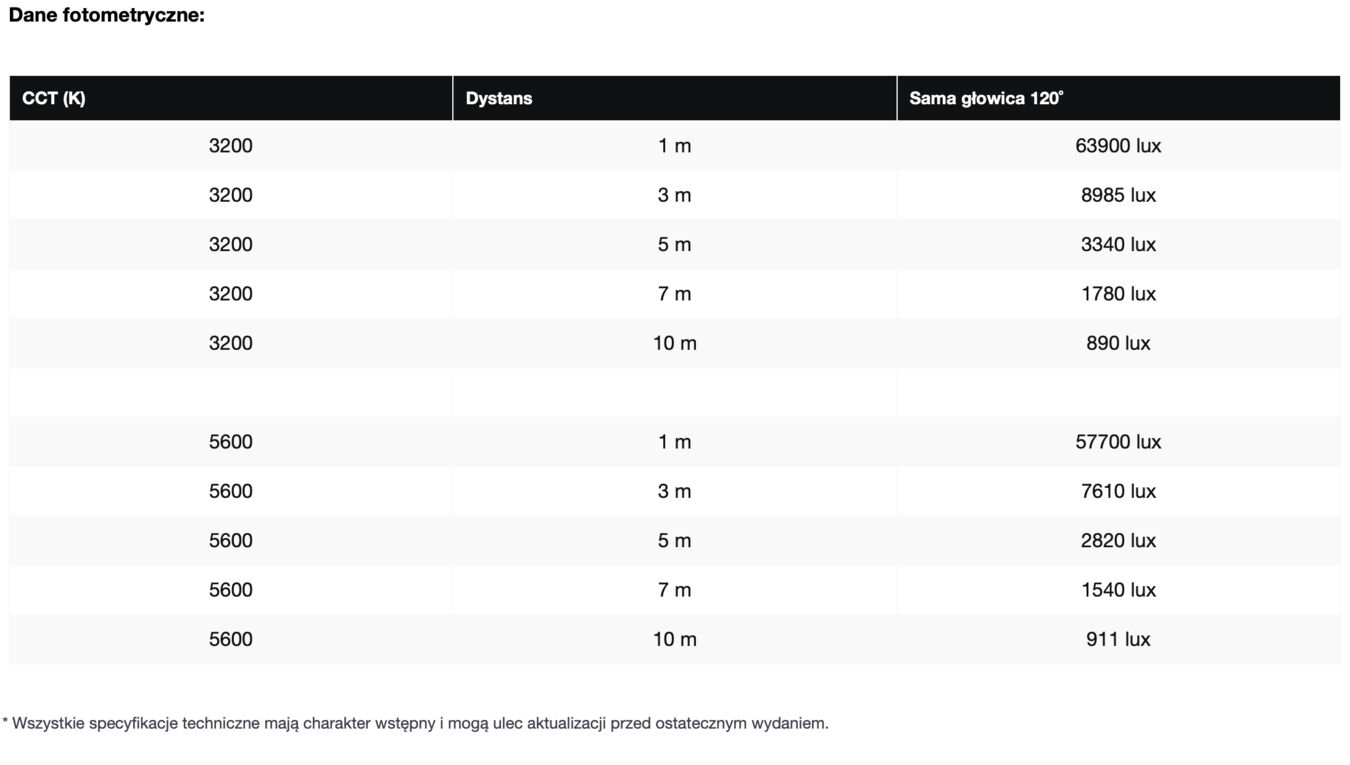Click the 5 m cell in the 2820 lux row
Viewport: 1350px width, 765px height.
675,541
